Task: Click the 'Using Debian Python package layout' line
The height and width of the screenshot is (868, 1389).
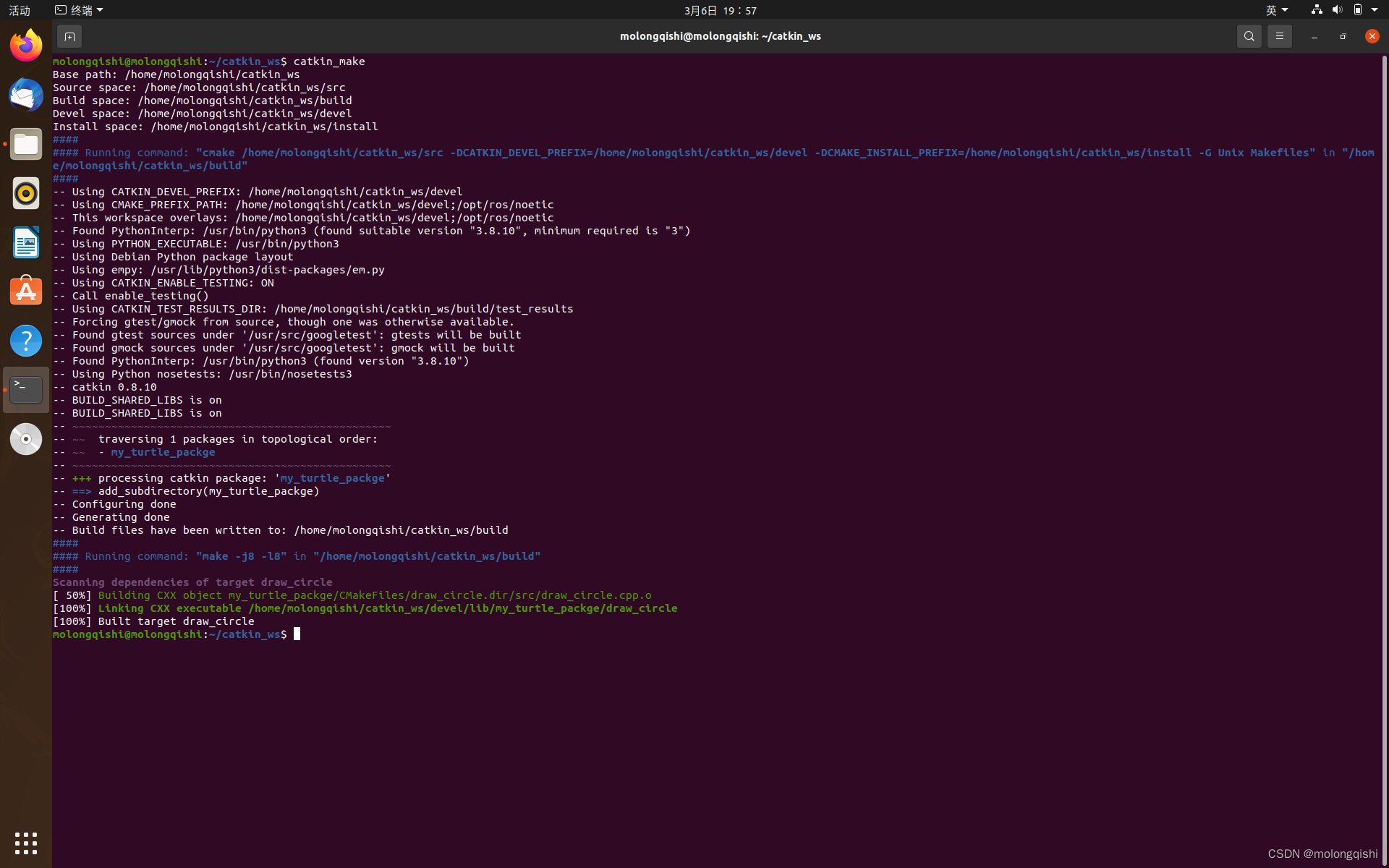Action: tap(173, 257)
